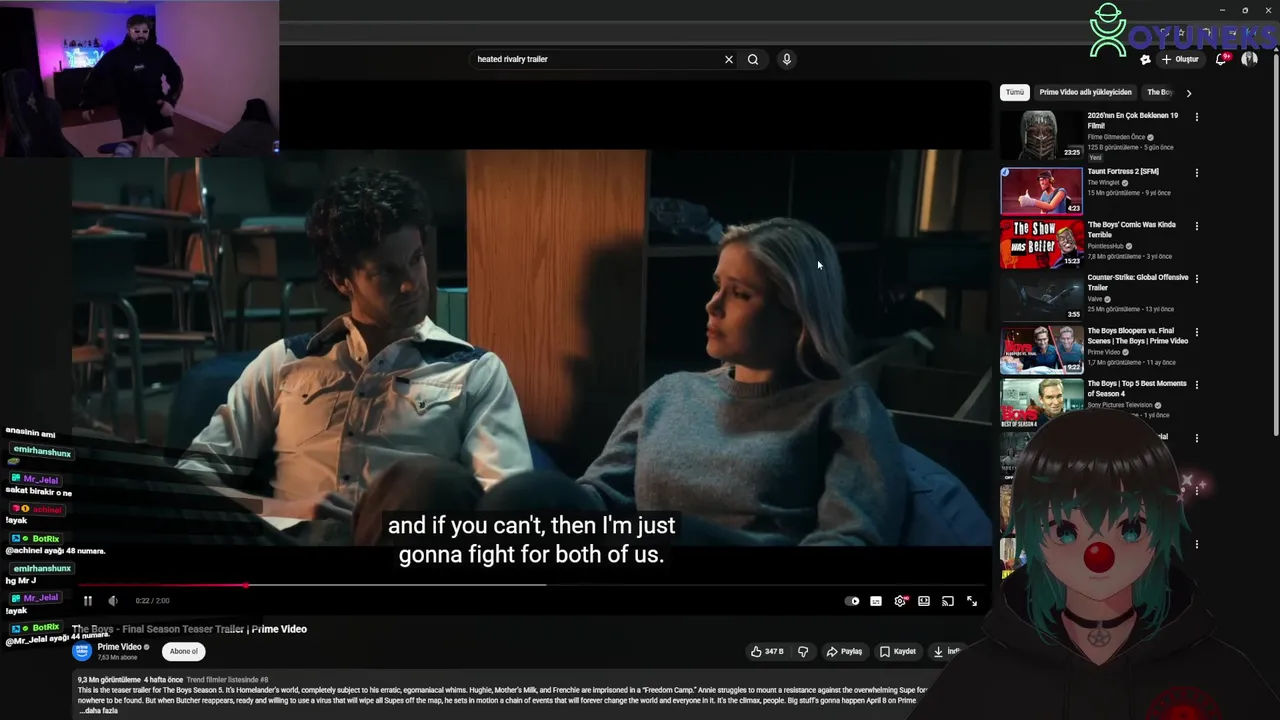1280x720 pixels.
Task: Click the '9,3 Mn görüntüleme' view count text
Action: click(109, 680)
